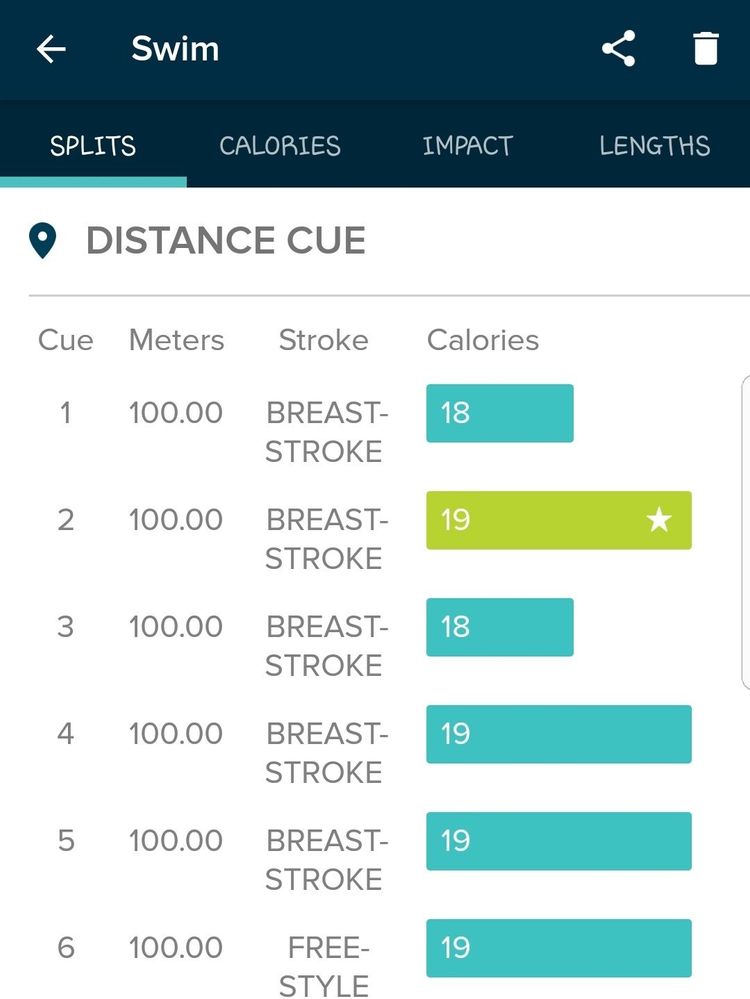This screenshot has height=999, width=750.
Task: Tap the back arrow icon
Action: click(51, 49)
